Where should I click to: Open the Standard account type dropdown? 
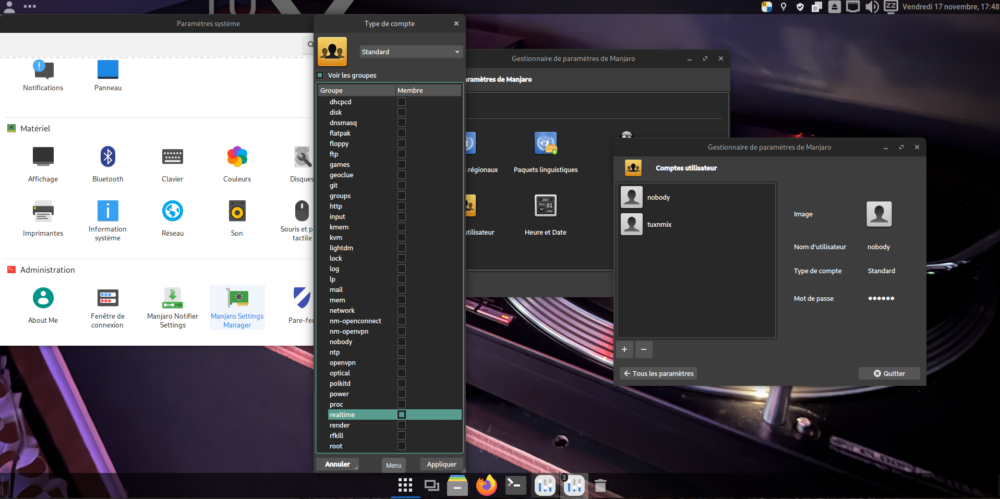tap(411, 52)
